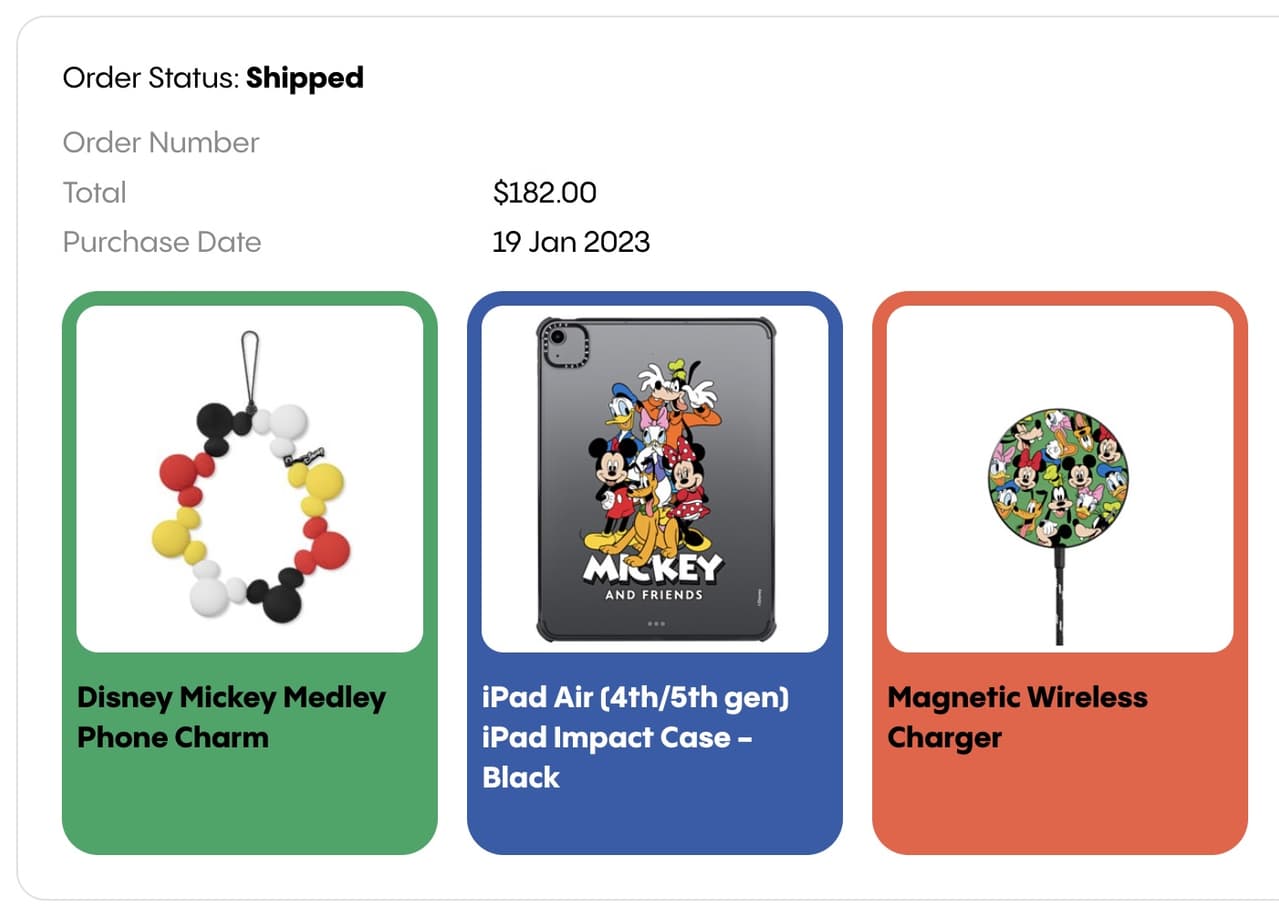Select the orange wireless charger product card

tap(1060, 573)
